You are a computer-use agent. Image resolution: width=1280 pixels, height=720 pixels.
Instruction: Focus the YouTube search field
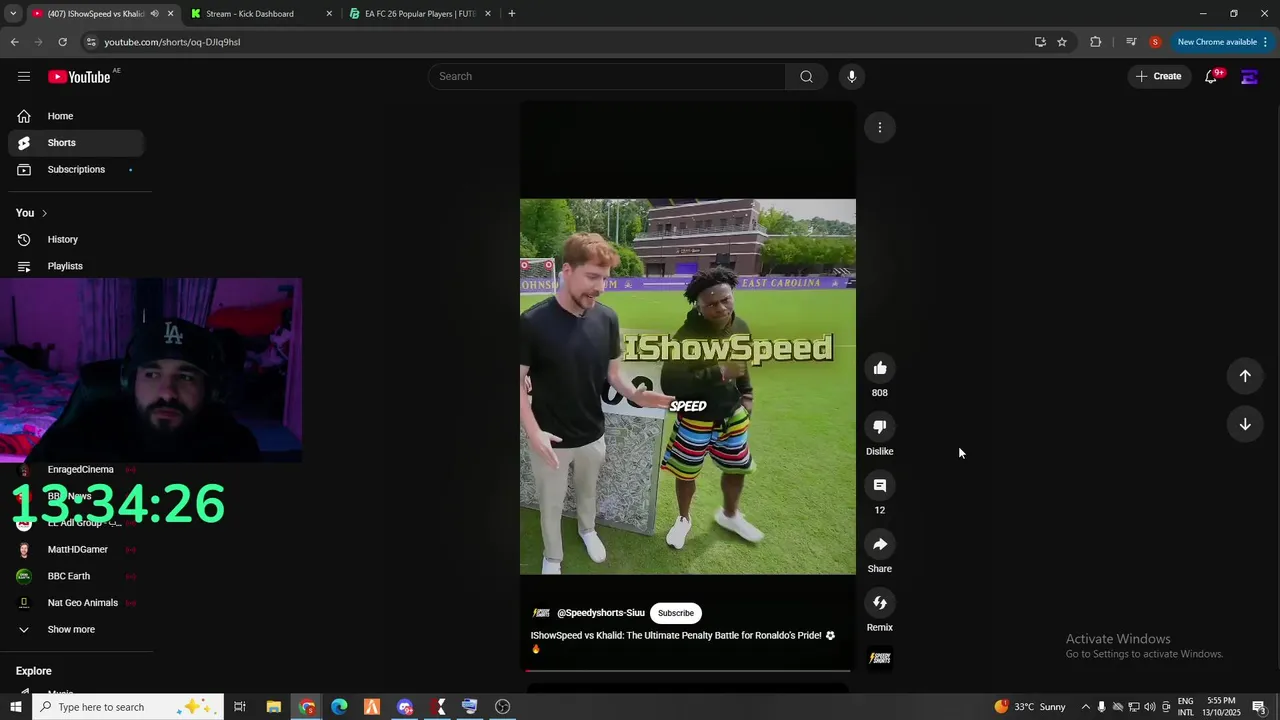[x=607, y=76]
